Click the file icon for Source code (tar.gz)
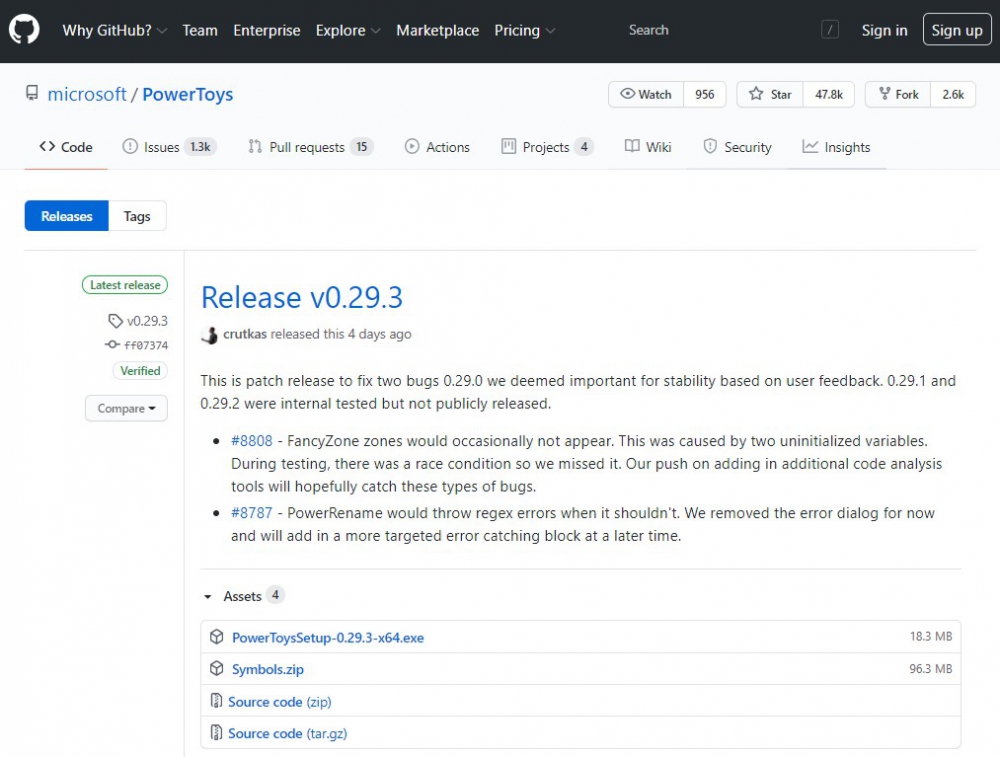 (216, 732)
